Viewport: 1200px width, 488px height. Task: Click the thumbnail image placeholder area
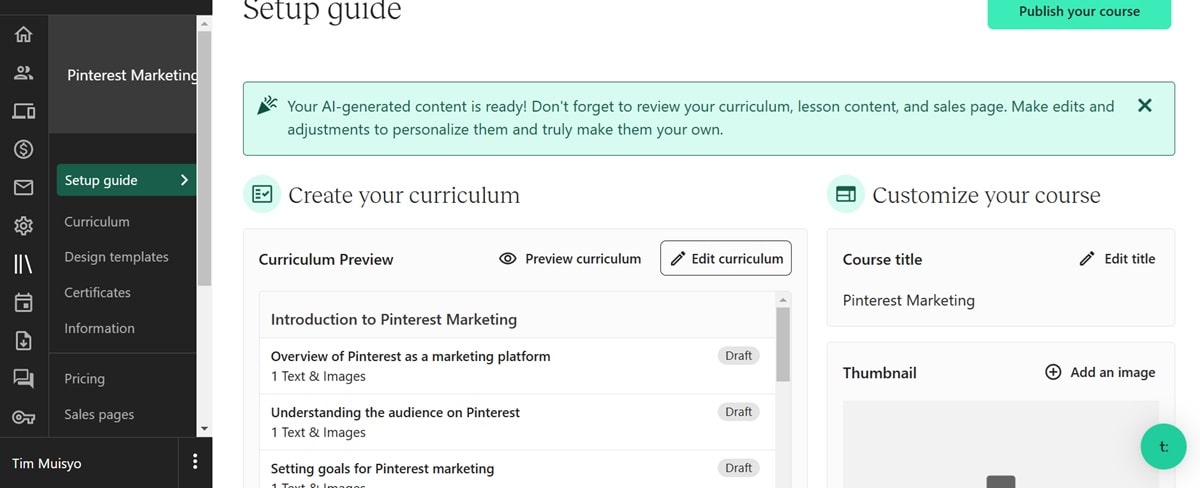[x=1001, y=444]
